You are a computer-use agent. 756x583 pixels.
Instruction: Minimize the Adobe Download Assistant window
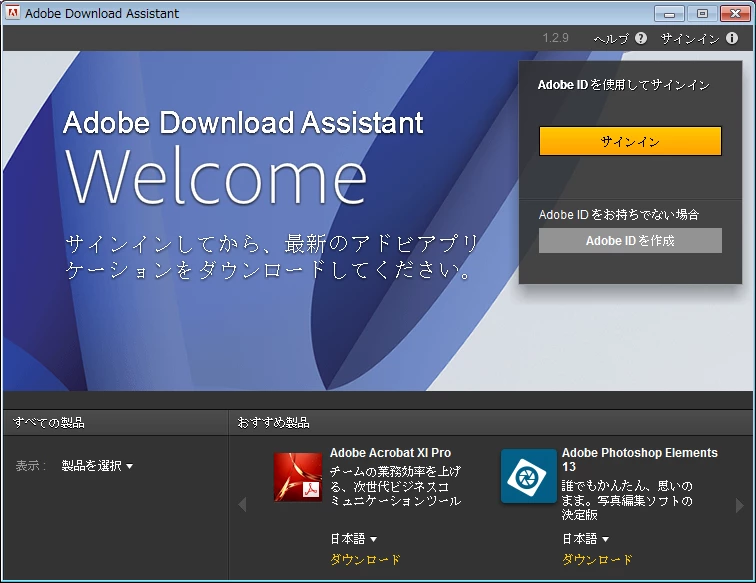669,14
